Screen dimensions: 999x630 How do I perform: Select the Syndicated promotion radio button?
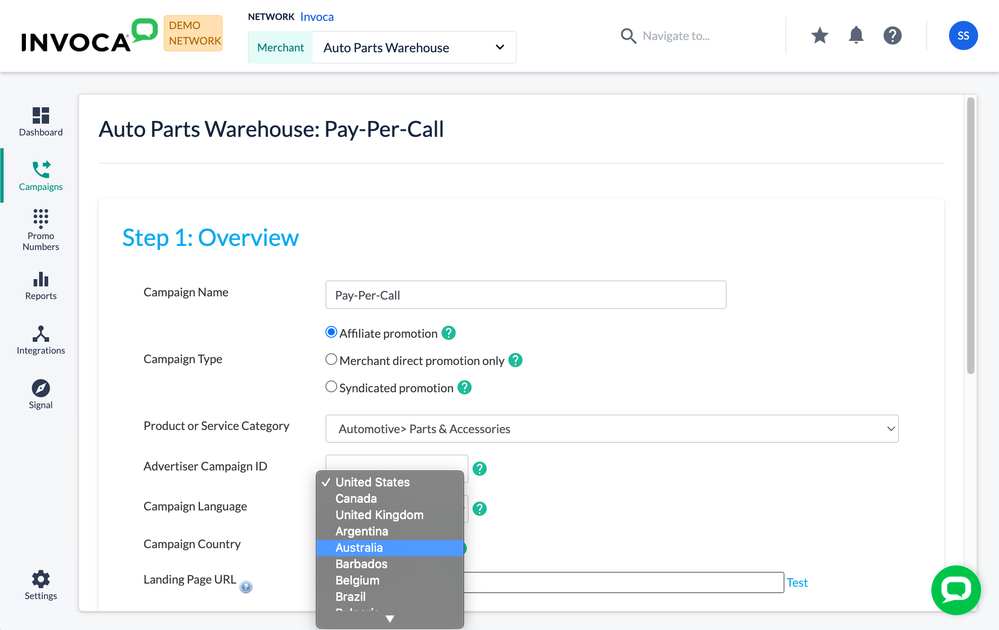[x=331, y=387]
